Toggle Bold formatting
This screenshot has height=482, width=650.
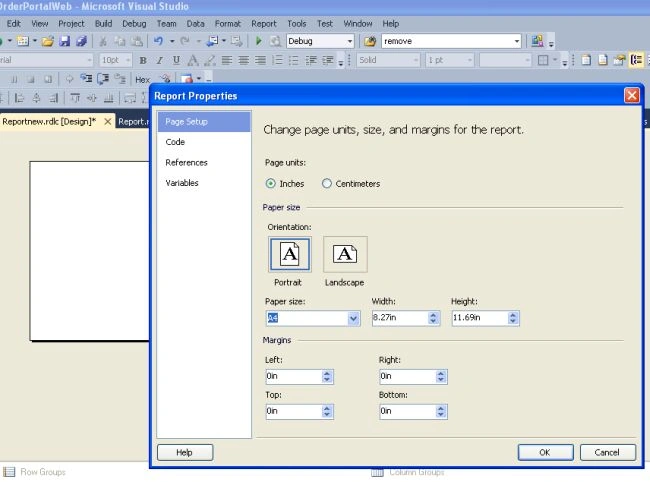(x=143, y=61)
